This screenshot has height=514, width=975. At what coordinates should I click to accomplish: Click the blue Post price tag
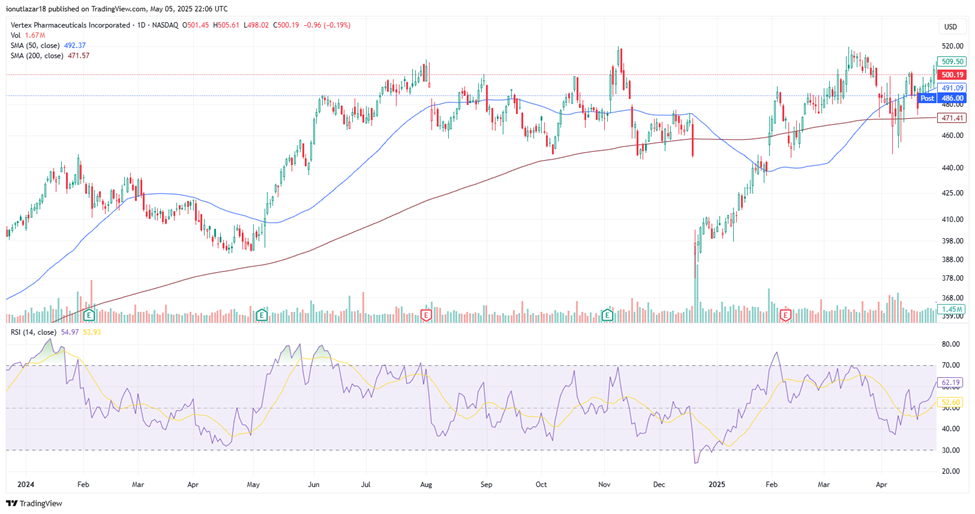(926, 98)
